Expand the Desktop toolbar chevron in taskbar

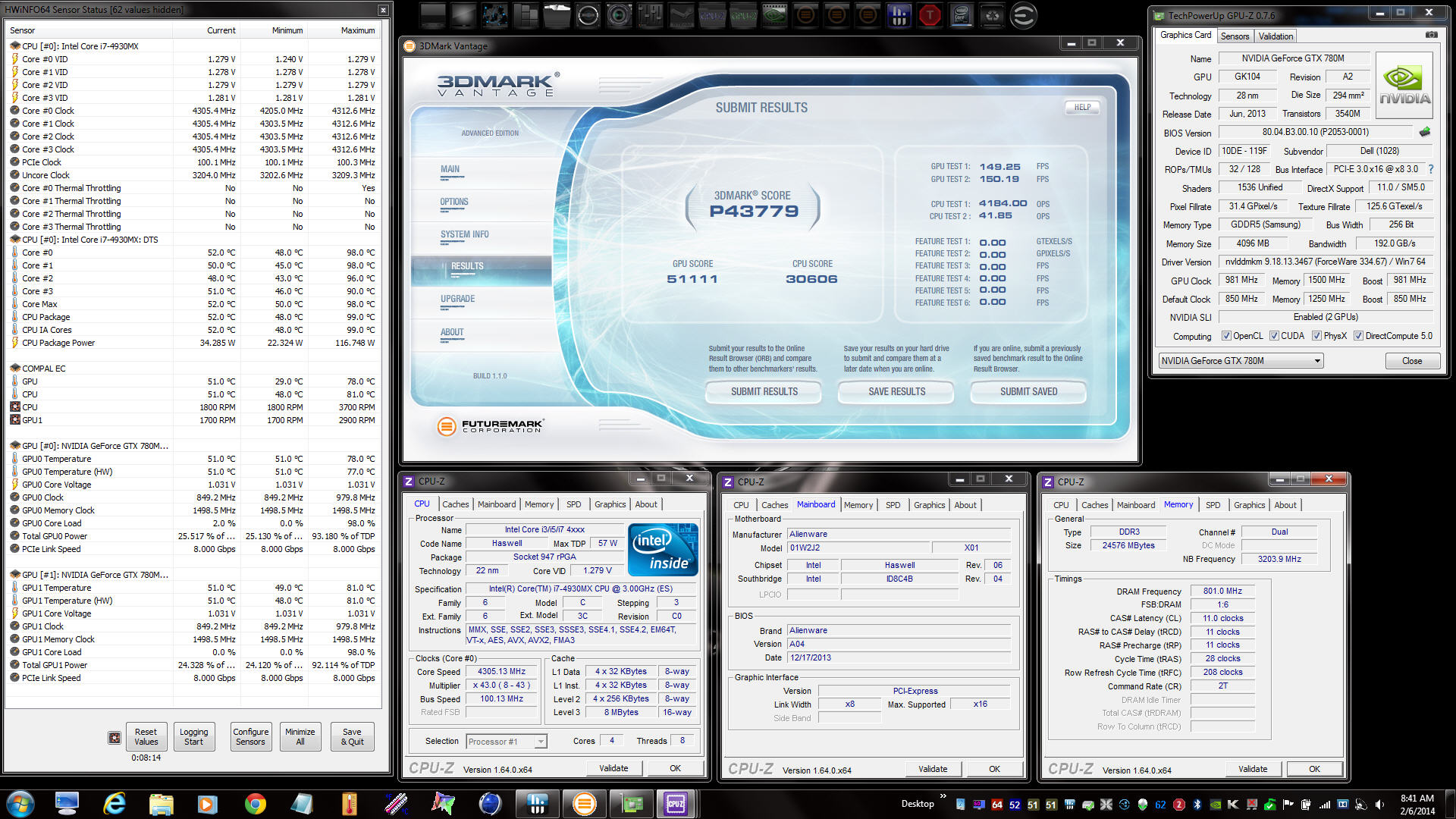[x=943, y=796]
